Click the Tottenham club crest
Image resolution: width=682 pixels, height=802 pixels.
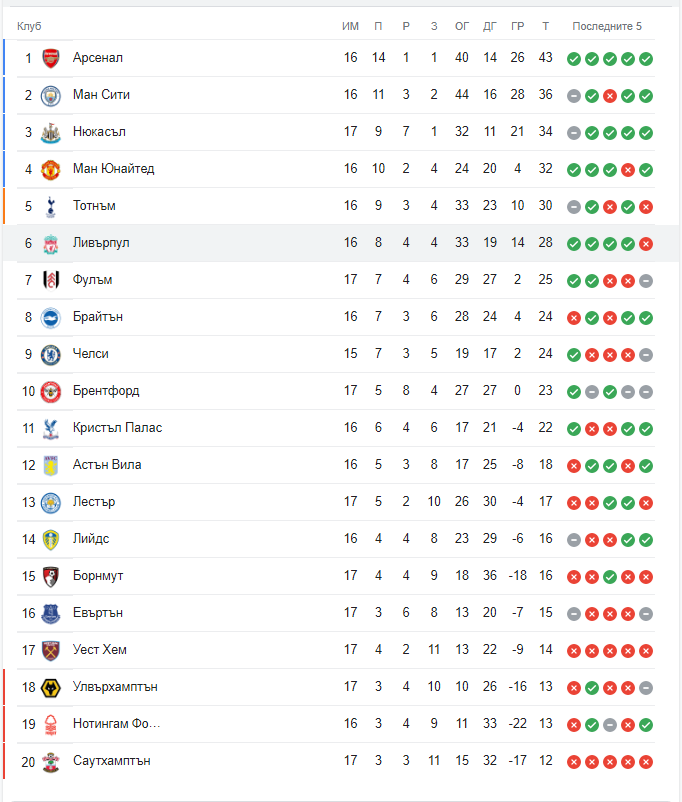click(51, 207)
